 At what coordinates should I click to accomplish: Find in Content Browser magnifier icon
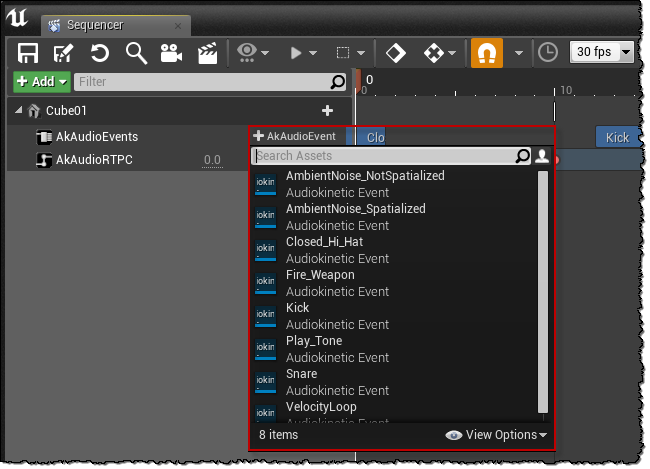[x=136, y=53]
